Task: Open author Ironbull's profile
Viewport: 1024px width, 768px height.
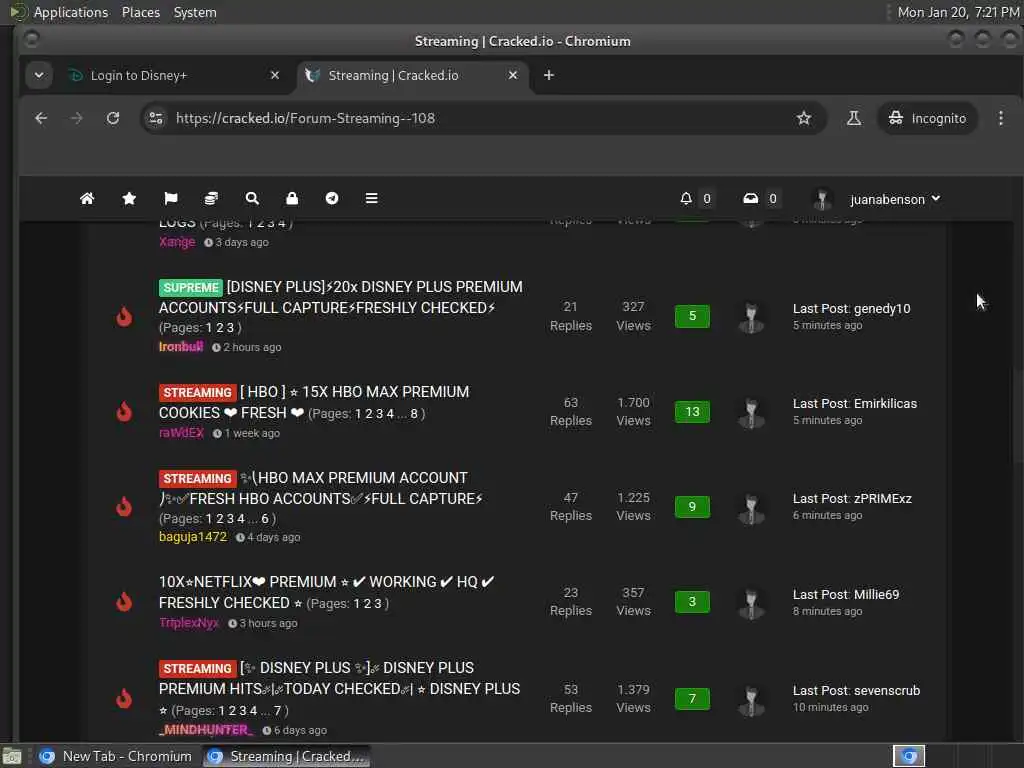Action: pos(181,347)
